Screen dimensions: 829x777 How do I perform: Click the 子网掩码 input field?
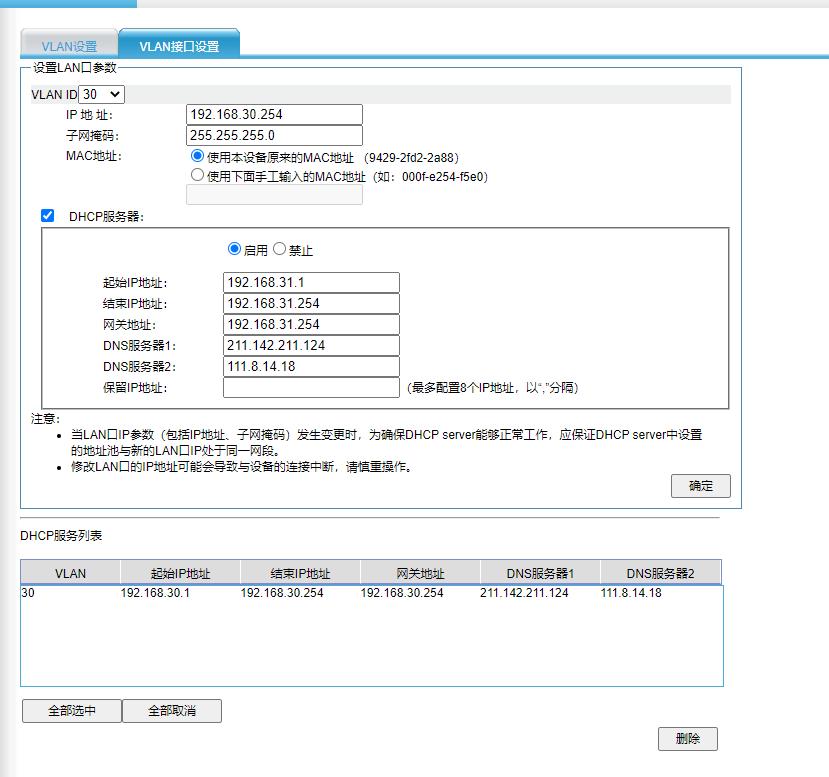click(274, 135)
